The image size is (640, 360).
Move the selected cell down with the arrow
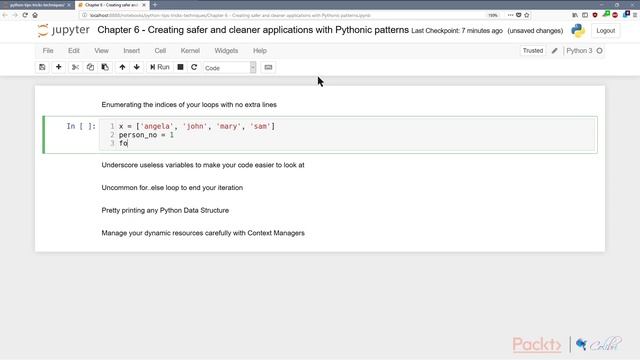136,67
